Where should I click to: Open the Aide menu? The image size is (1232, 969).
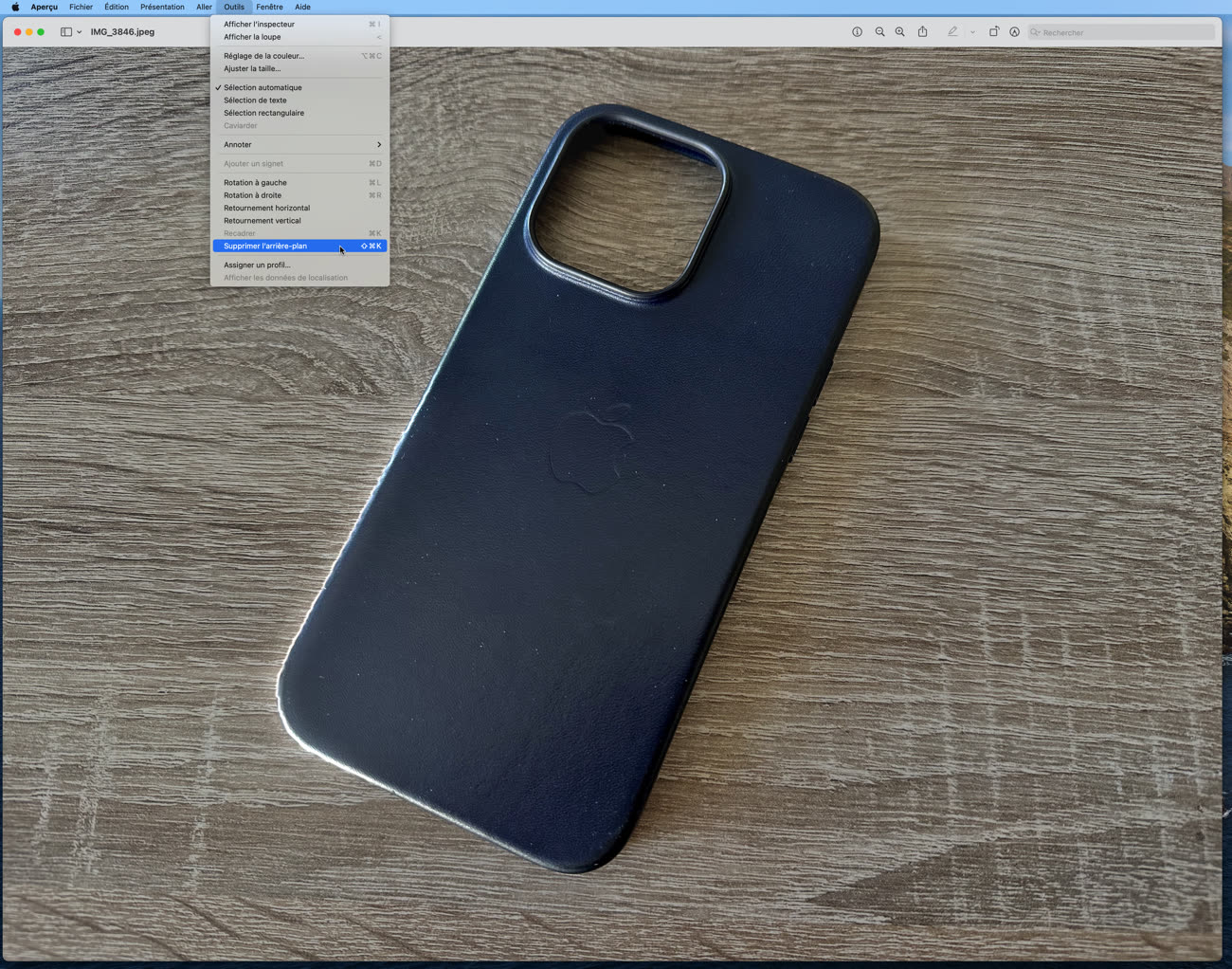[x=302, y=7]
